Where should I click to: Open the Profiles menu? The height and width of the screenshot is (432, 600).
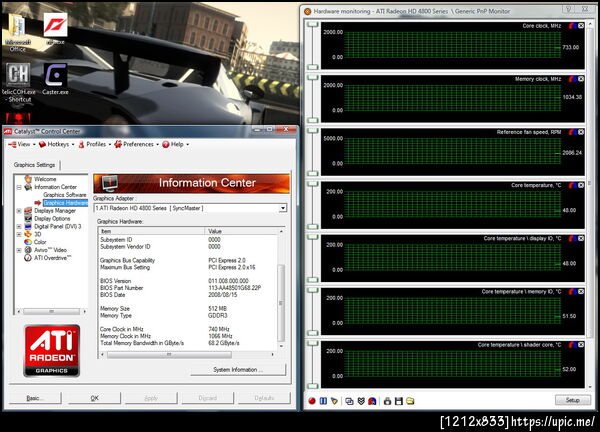tap(95, 144)
